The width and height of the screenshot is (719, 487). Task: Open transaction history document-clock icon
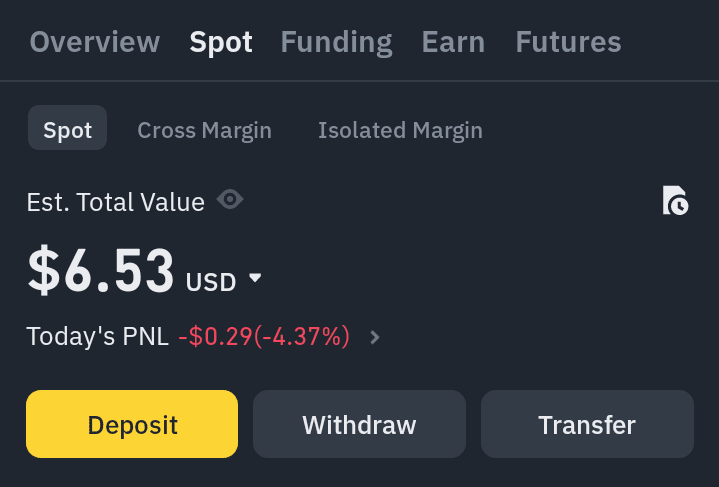[675, 200]
